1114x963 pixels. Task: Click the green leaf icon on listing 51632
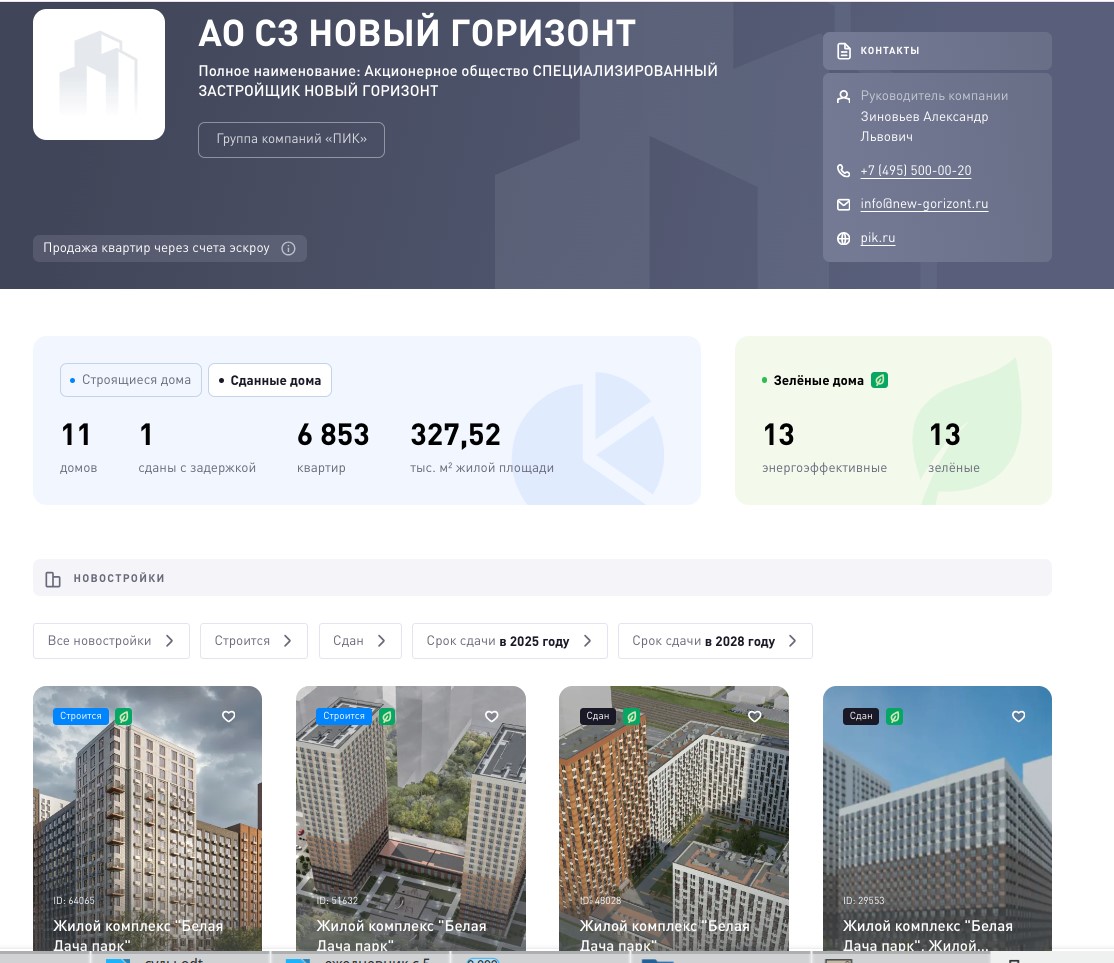coord(386,716)
